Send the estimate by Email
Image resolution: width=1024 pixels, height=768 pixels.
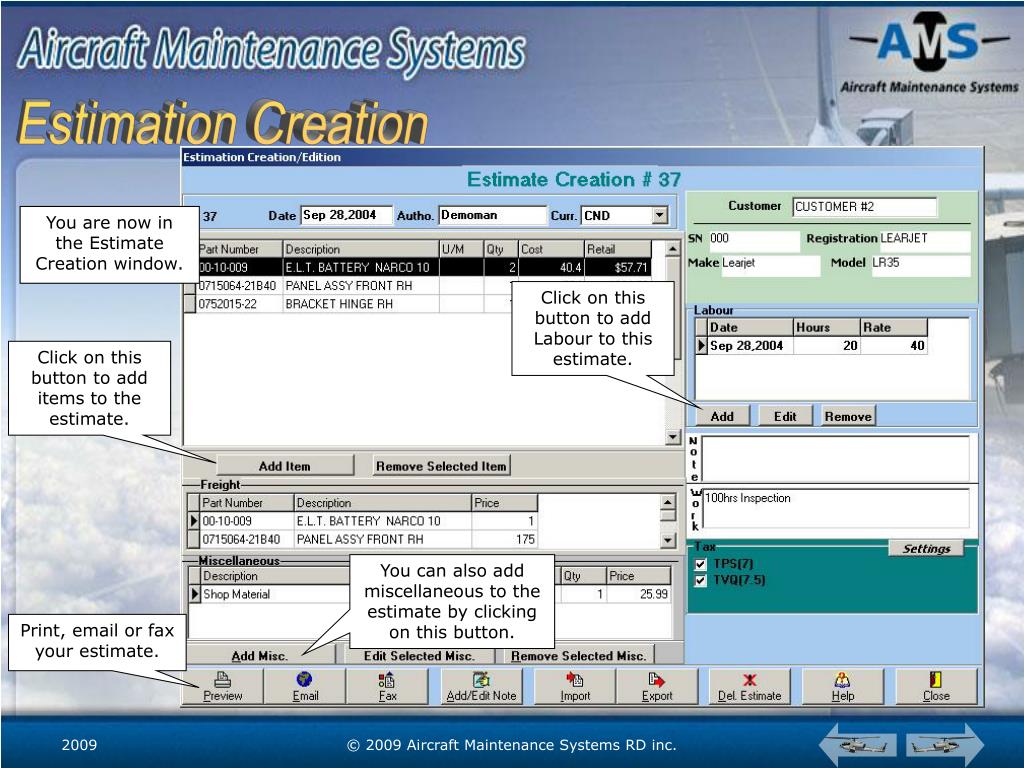tap(305, 686)
